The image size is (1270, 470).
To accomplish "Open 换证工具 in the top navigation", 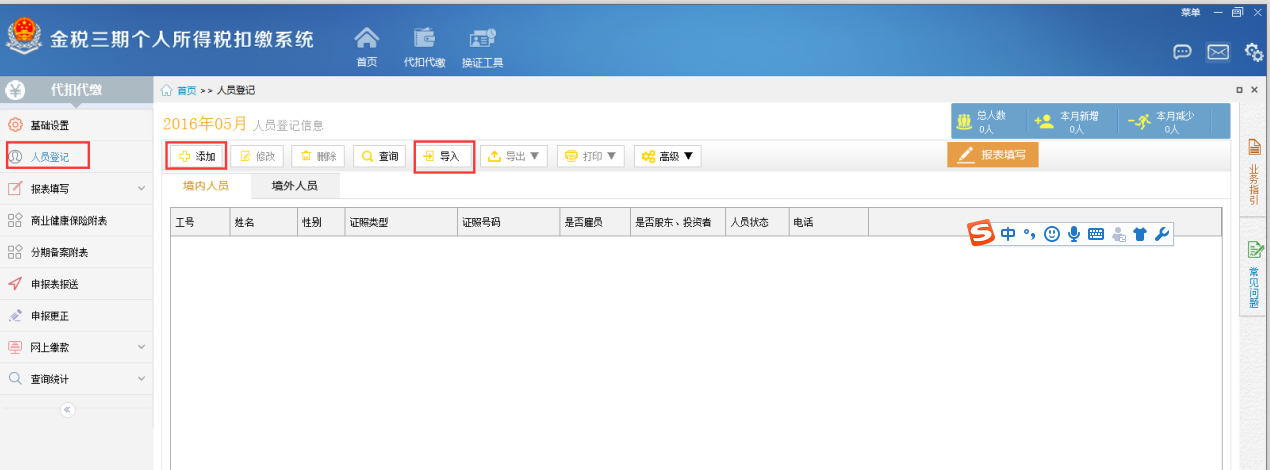I will coord(482,47).
